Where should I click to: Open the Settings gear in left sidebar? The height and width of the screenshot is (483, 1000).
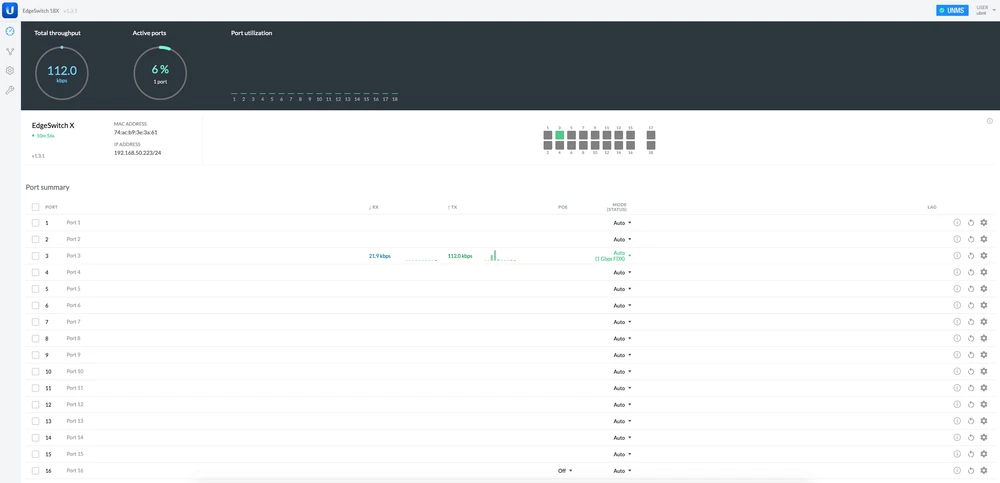click(10, 71)
